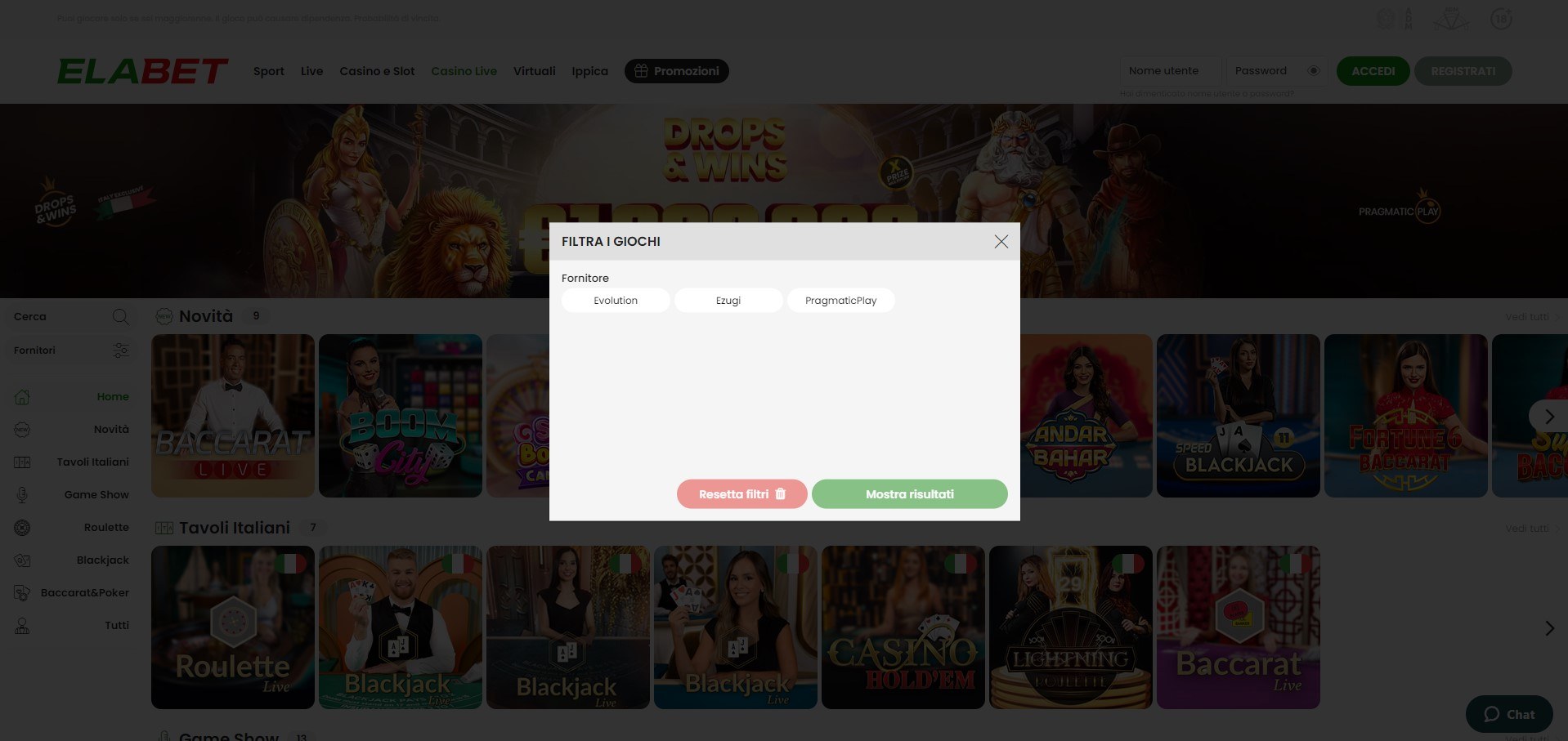Select the Tutti icon in sidebar
Image resolution: width=1568 pixels, height=741 pixels.
[22, 626]
